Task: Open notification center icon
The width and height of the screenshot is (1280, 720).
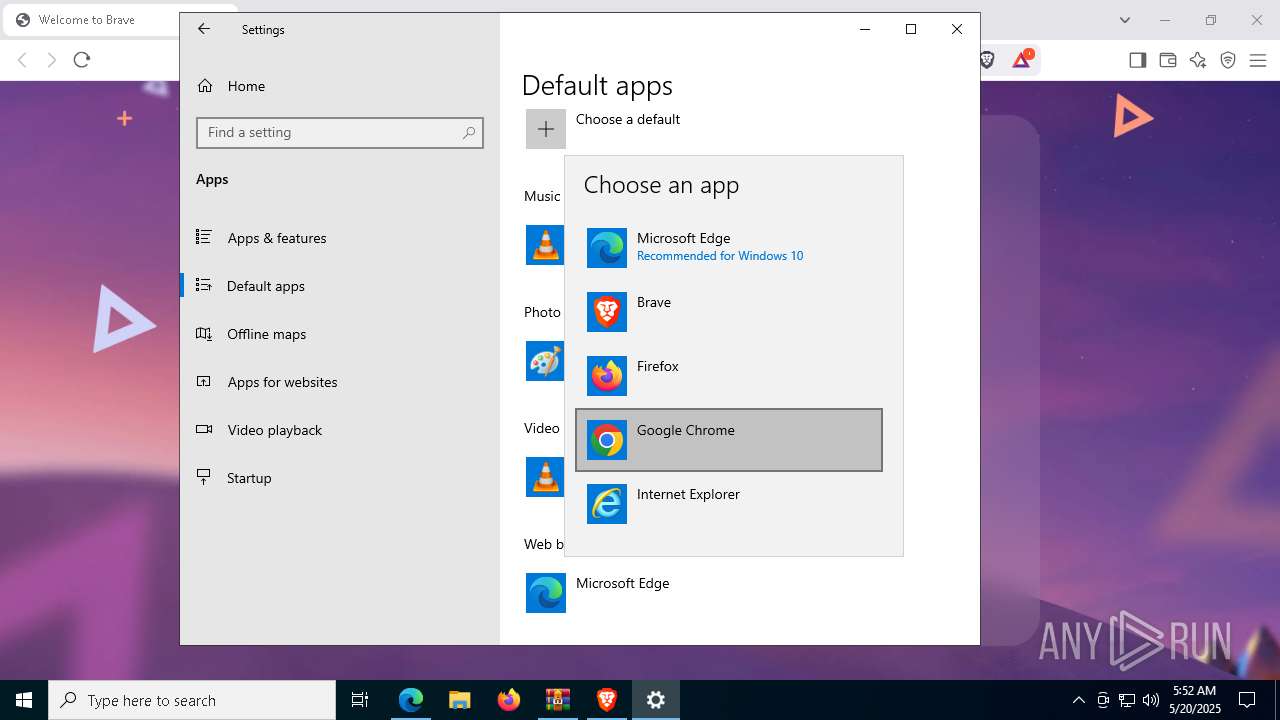Action: pos(1247,700)
